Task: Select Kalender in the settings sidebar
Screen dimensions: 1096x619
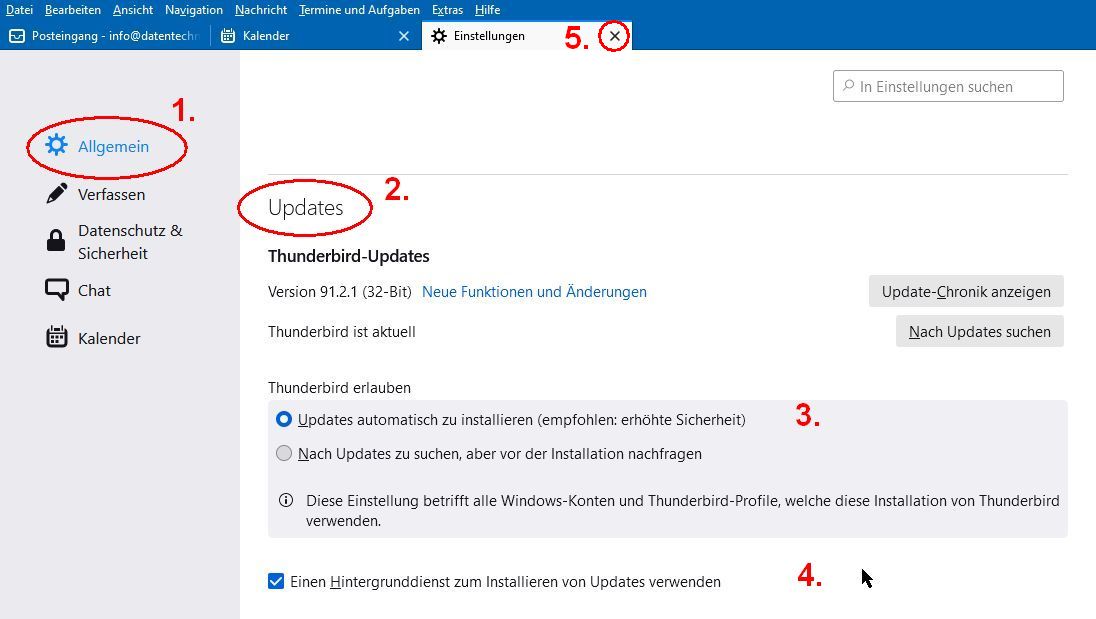Action: pos(109,338)
